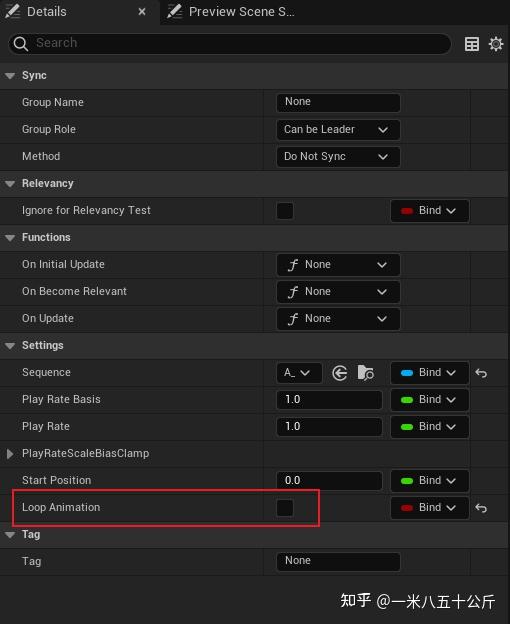Reset Loop Animation to default value

click(x=481, y=508)
